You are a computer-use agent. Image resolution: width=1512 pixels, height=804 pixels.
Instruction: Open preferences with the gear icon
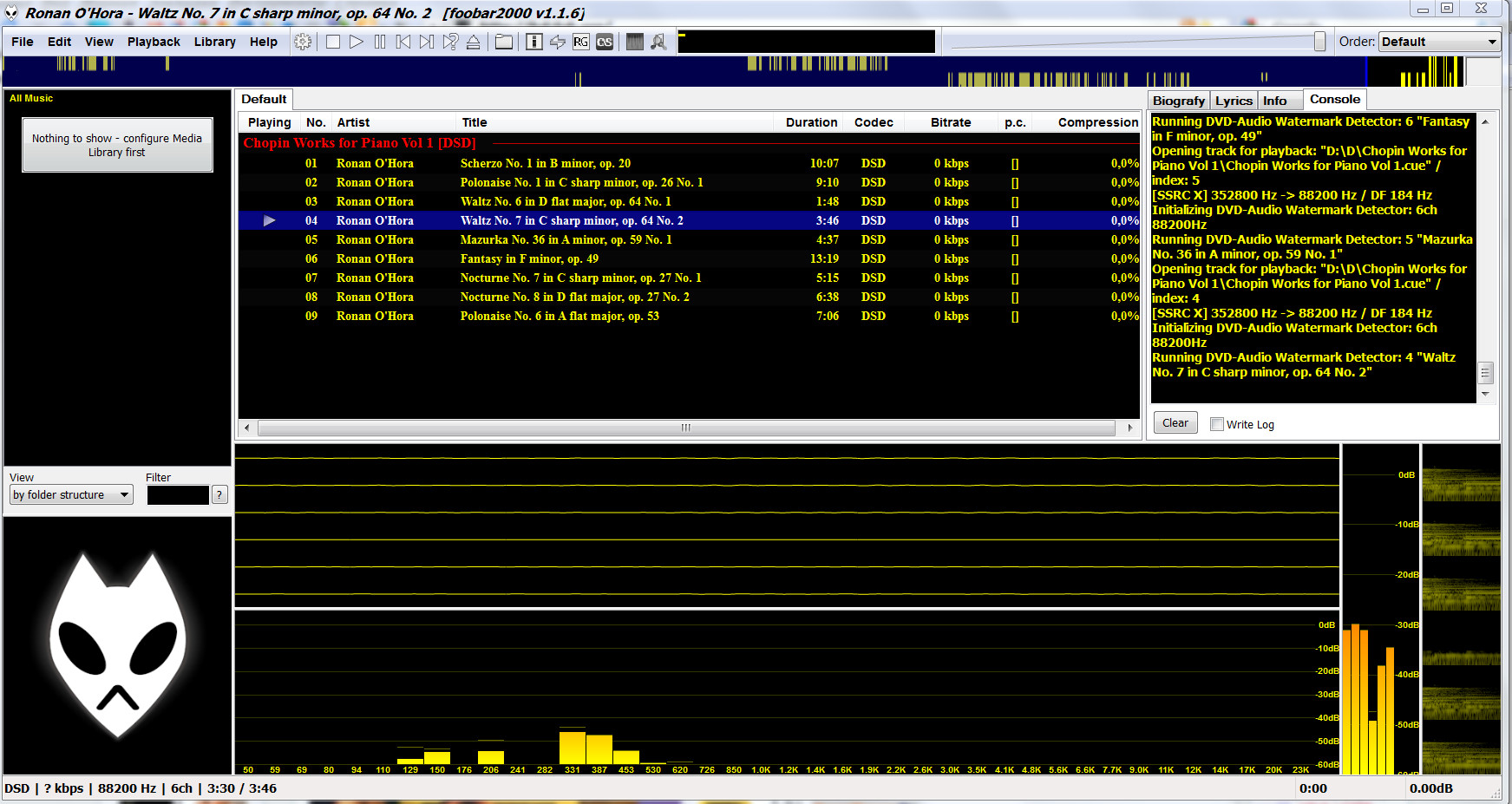pyautogui.click(x=303, y=42)
